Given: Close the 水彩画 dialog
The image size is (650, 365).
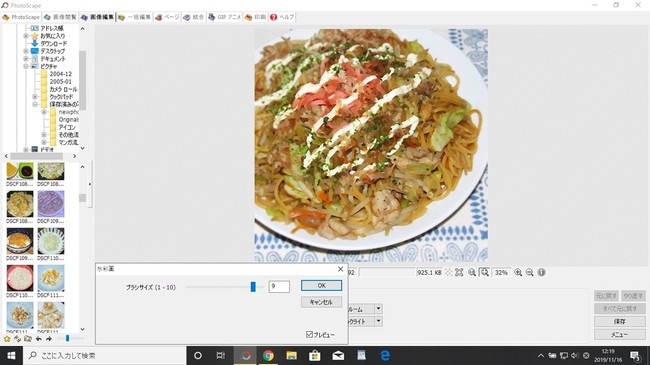Looking at the screenshot, I should (x=340, y=269).
